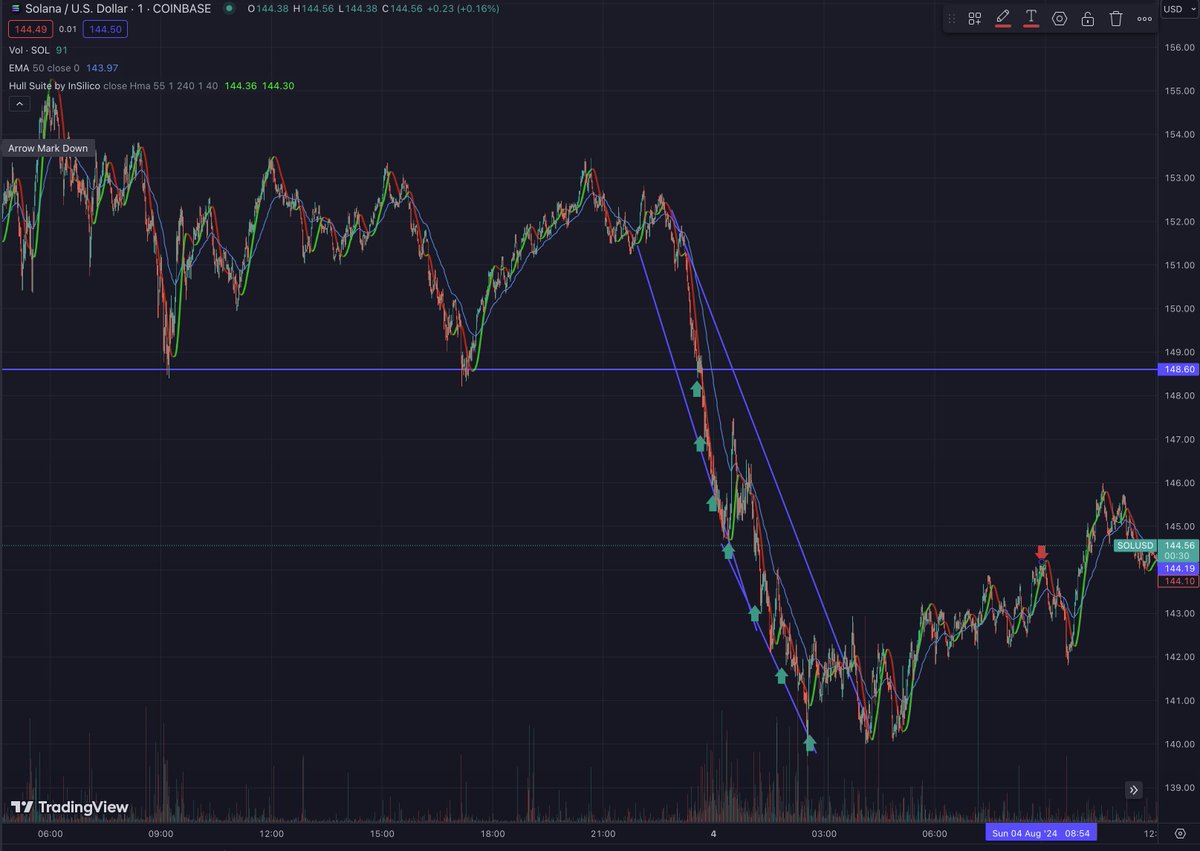Select the horizontal line at 148.60
1200x851 pixels.
(580, 370)
